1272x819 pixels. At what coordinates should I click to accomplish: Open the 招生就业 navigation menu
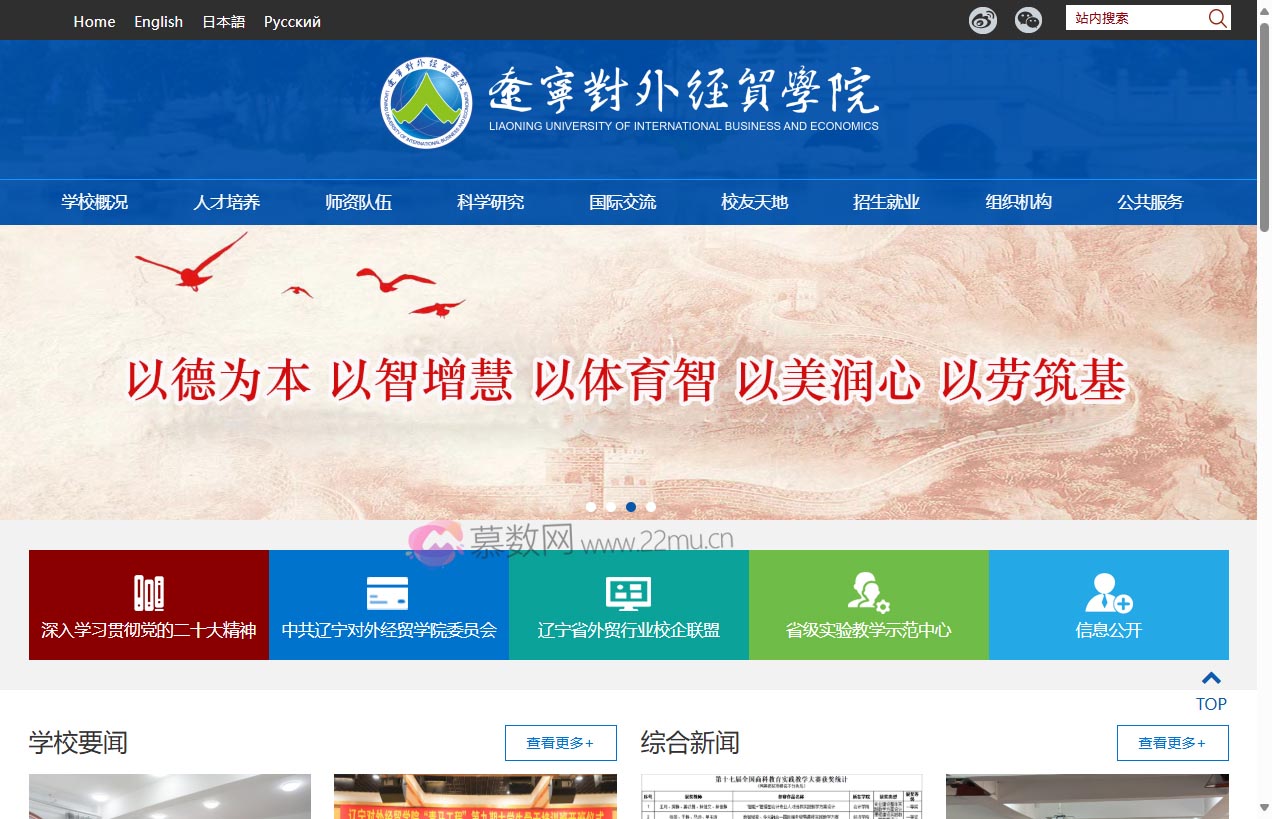[885, 201]
